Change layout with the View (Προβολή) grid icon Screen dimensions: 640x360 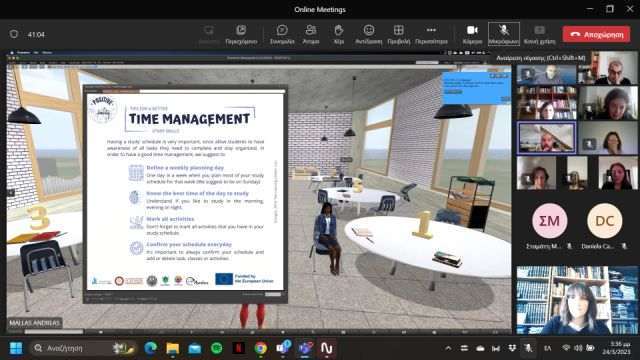click(398, 34)
